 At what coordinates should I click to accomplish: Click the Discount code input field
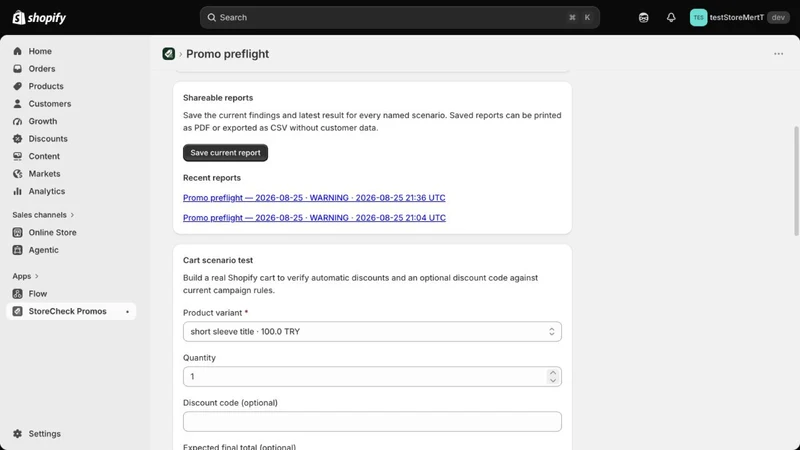pyautogui.click(x=372, y=421)
